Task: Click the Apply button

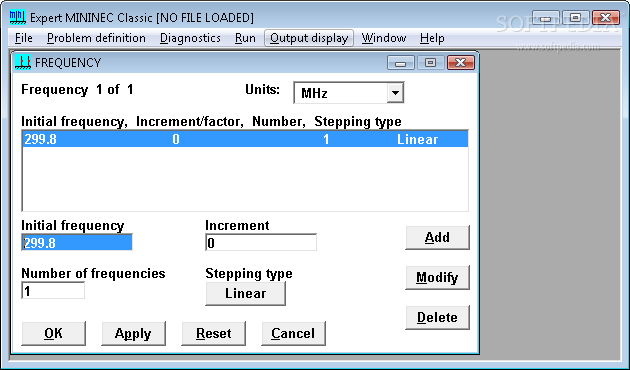Action: pyautogui.click(x=133, y=333)
